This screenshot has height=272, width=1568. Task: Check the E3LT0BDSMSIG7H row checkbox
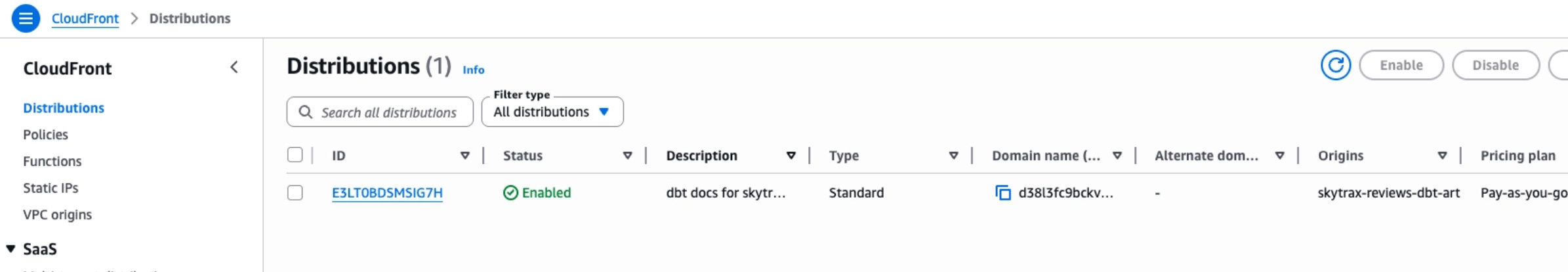[295, 193]
